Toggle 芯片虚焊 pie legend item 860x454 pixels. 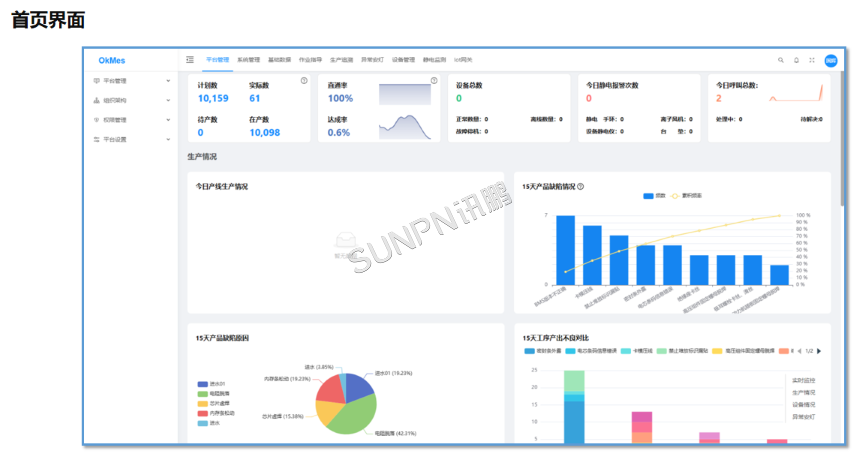213,404
